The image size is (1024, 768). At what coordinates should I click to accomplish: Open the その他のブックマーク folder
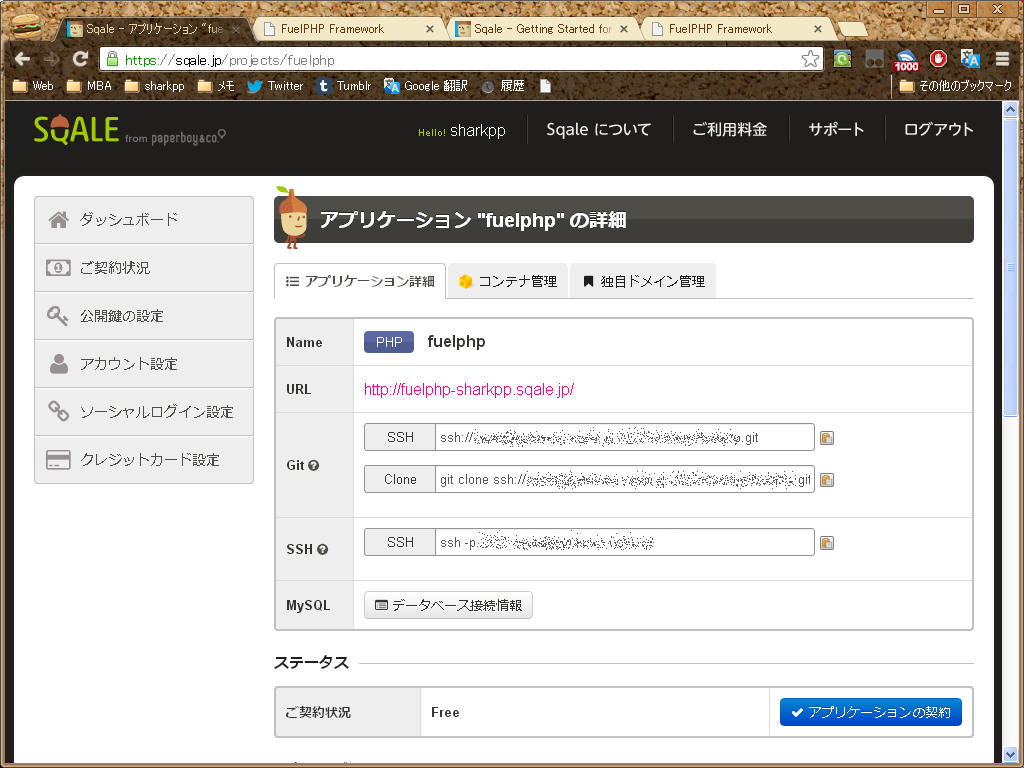(955, 86)
